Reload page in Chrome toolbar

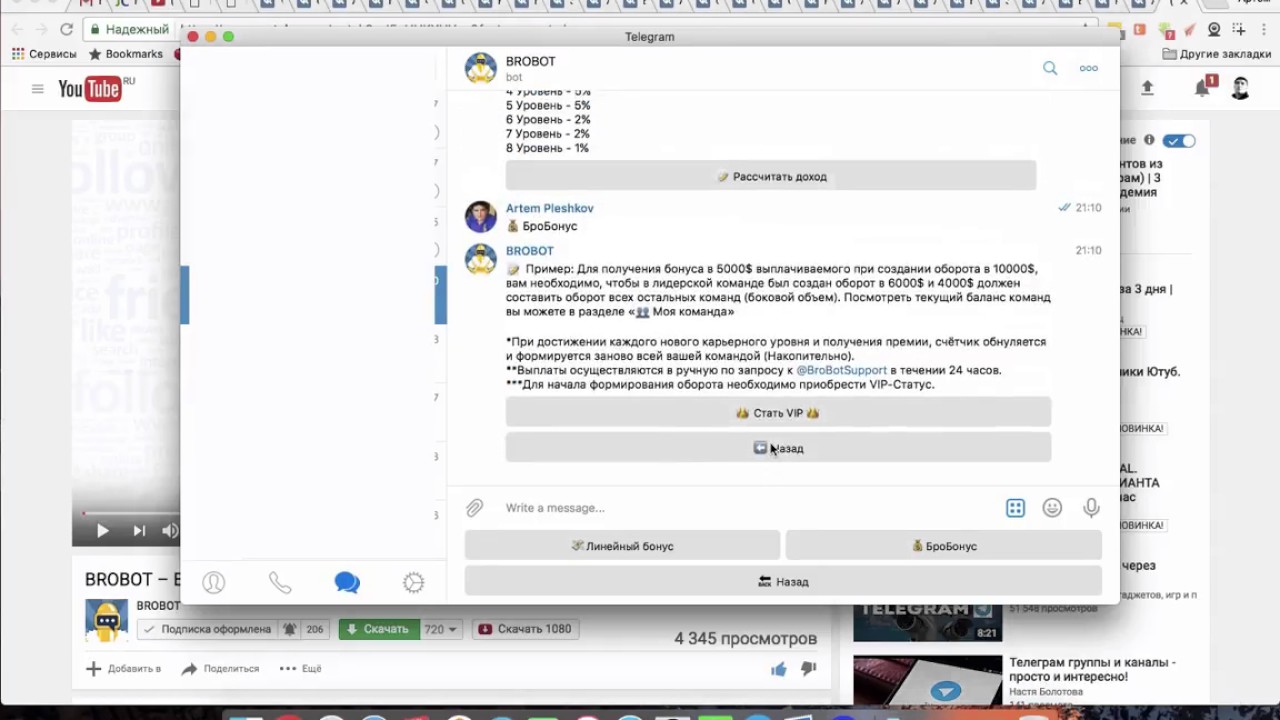[x=67, y=29]
